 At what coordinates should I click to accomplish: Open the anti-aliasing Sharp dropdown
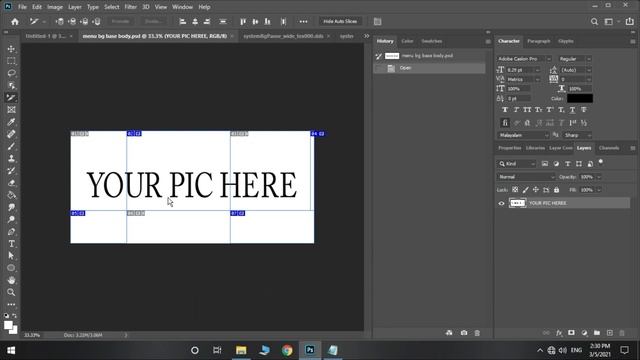point(577,135)
